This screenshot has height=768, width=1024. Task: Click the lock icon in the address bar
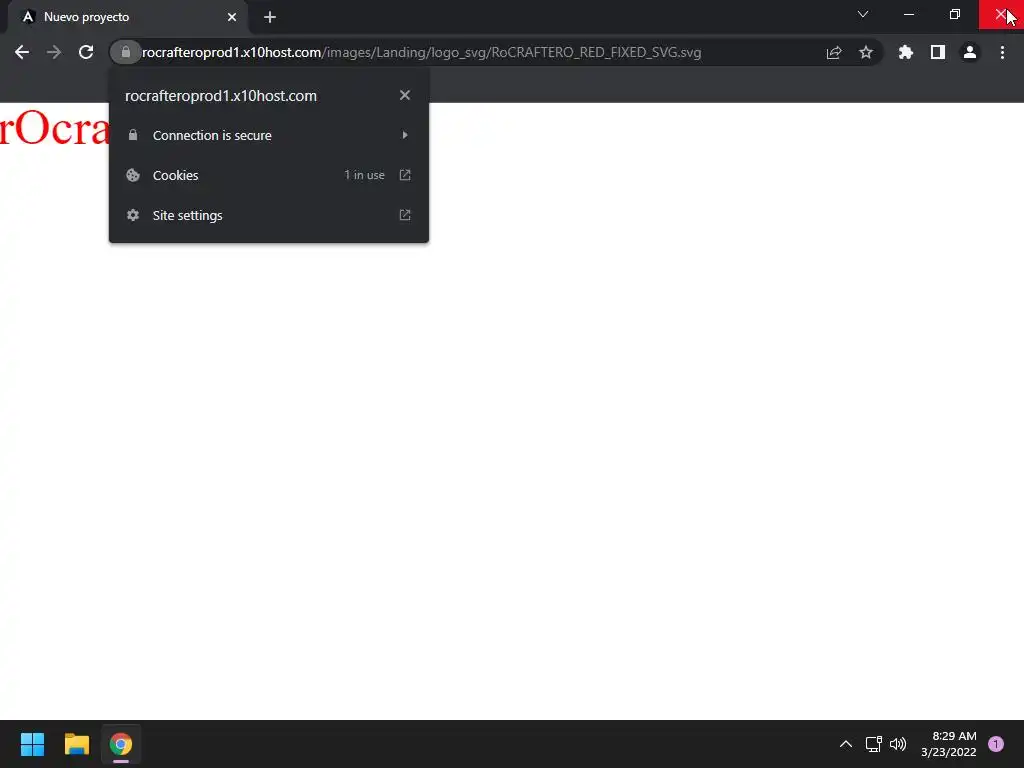(x=125, y=52)
